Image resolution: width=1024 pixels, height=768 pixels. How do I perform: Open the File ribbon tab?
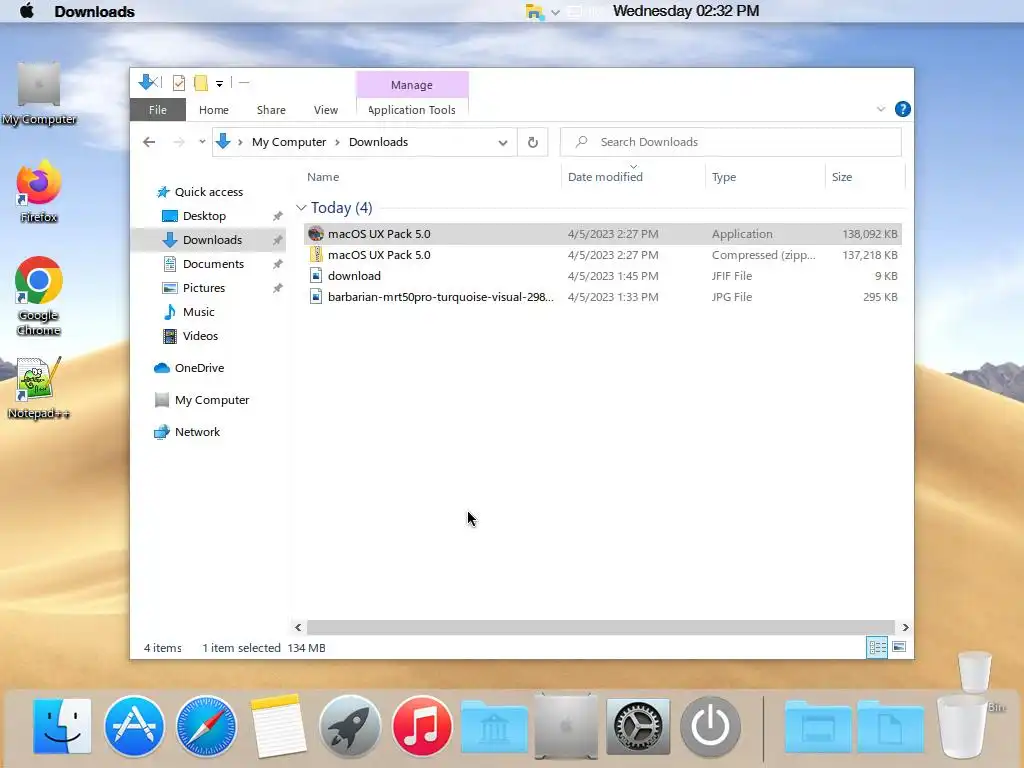157,110
